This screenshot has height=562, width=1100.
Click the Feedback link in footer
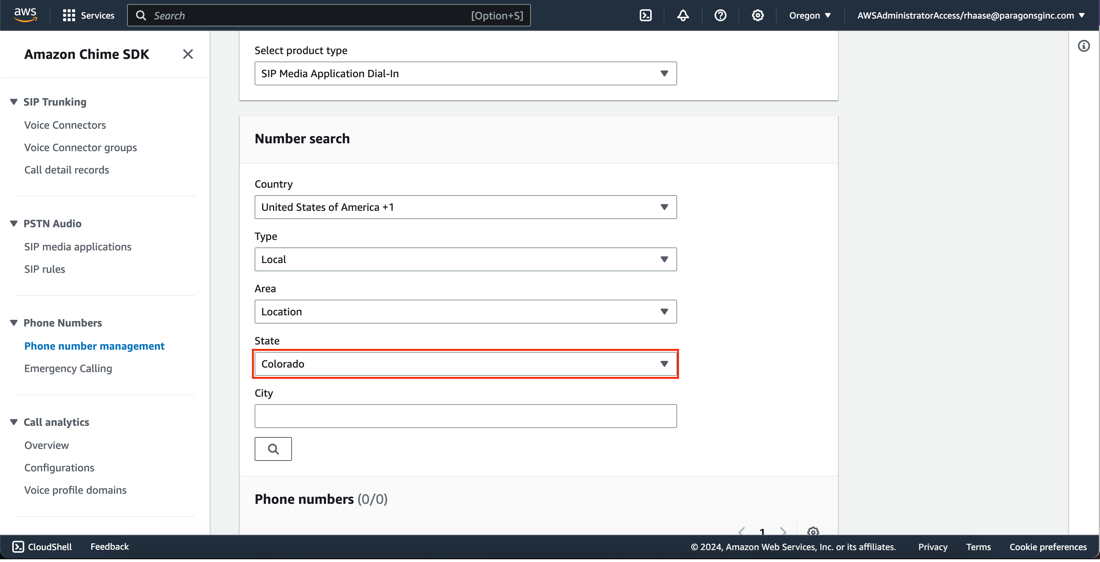pos(109,547)
